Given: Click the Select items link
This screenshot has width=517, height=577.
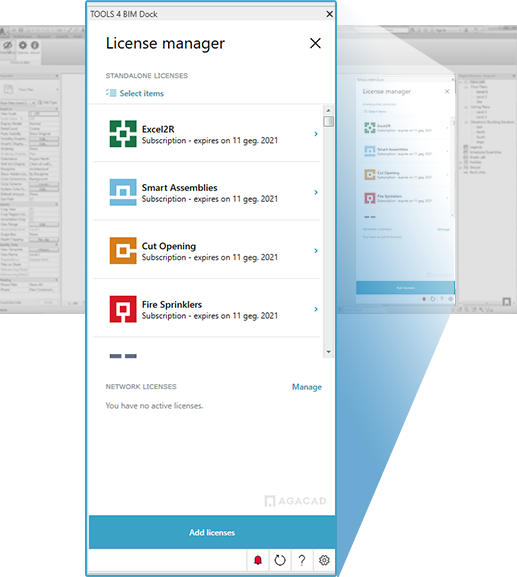Looking at the screenshot, I should tap(142, 93).
